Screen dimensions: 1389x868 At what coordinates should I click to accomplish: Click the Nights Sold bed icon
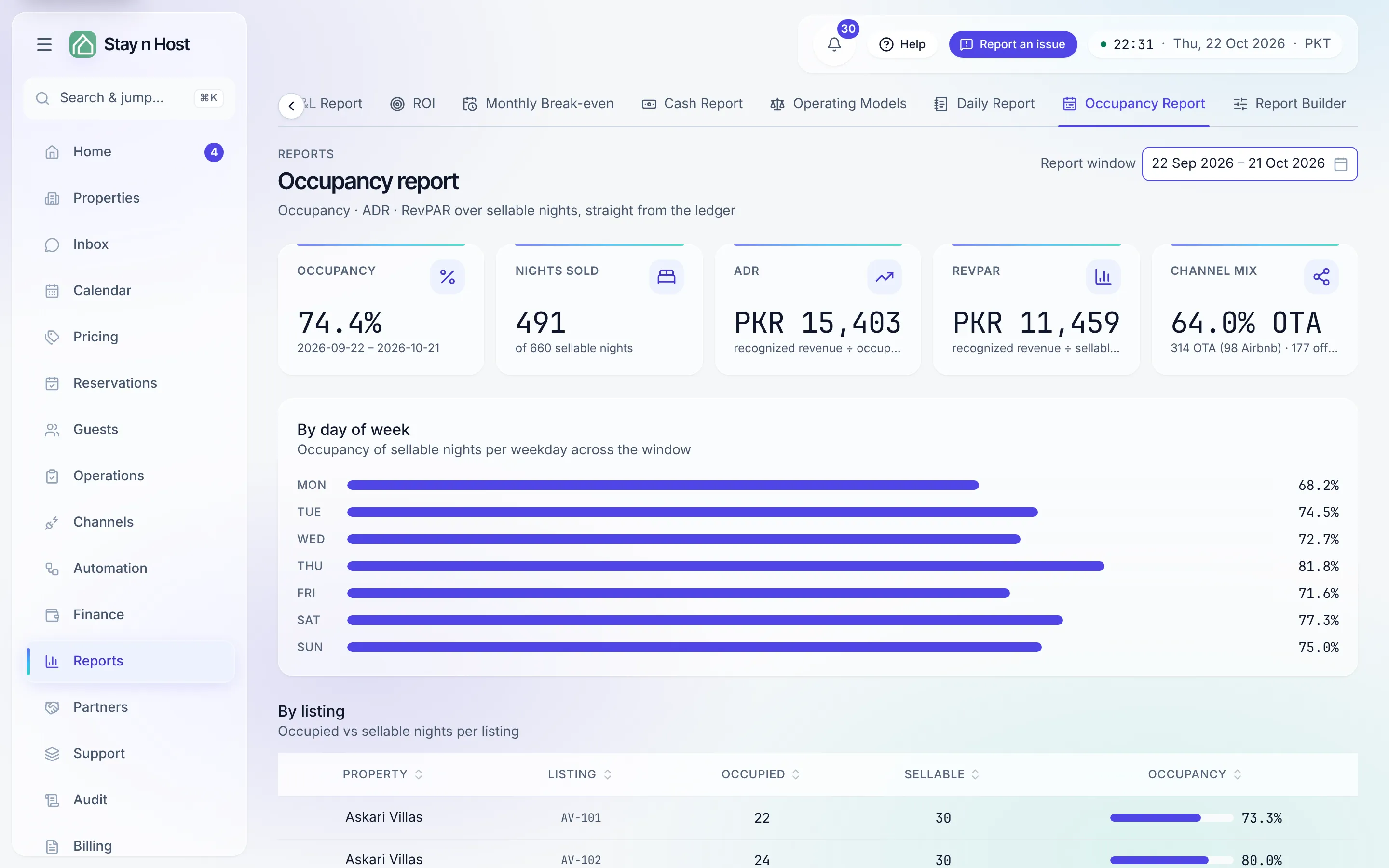pyautogui.click(x=666, y=277)
